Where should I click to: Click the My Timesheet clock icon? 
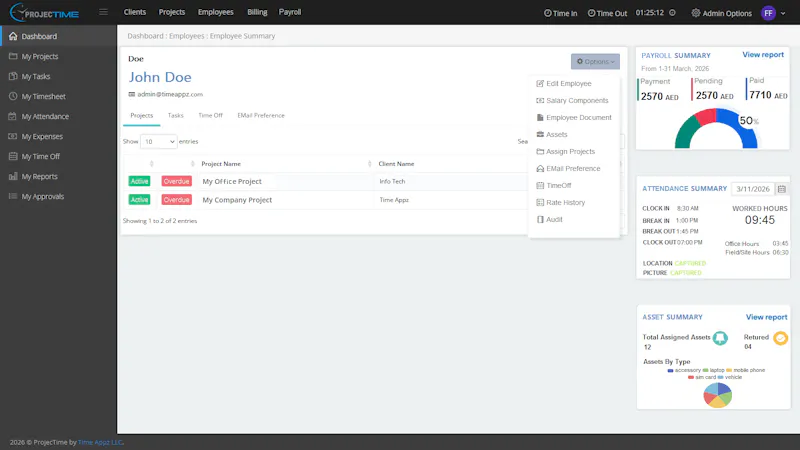(x=13, y=96)
